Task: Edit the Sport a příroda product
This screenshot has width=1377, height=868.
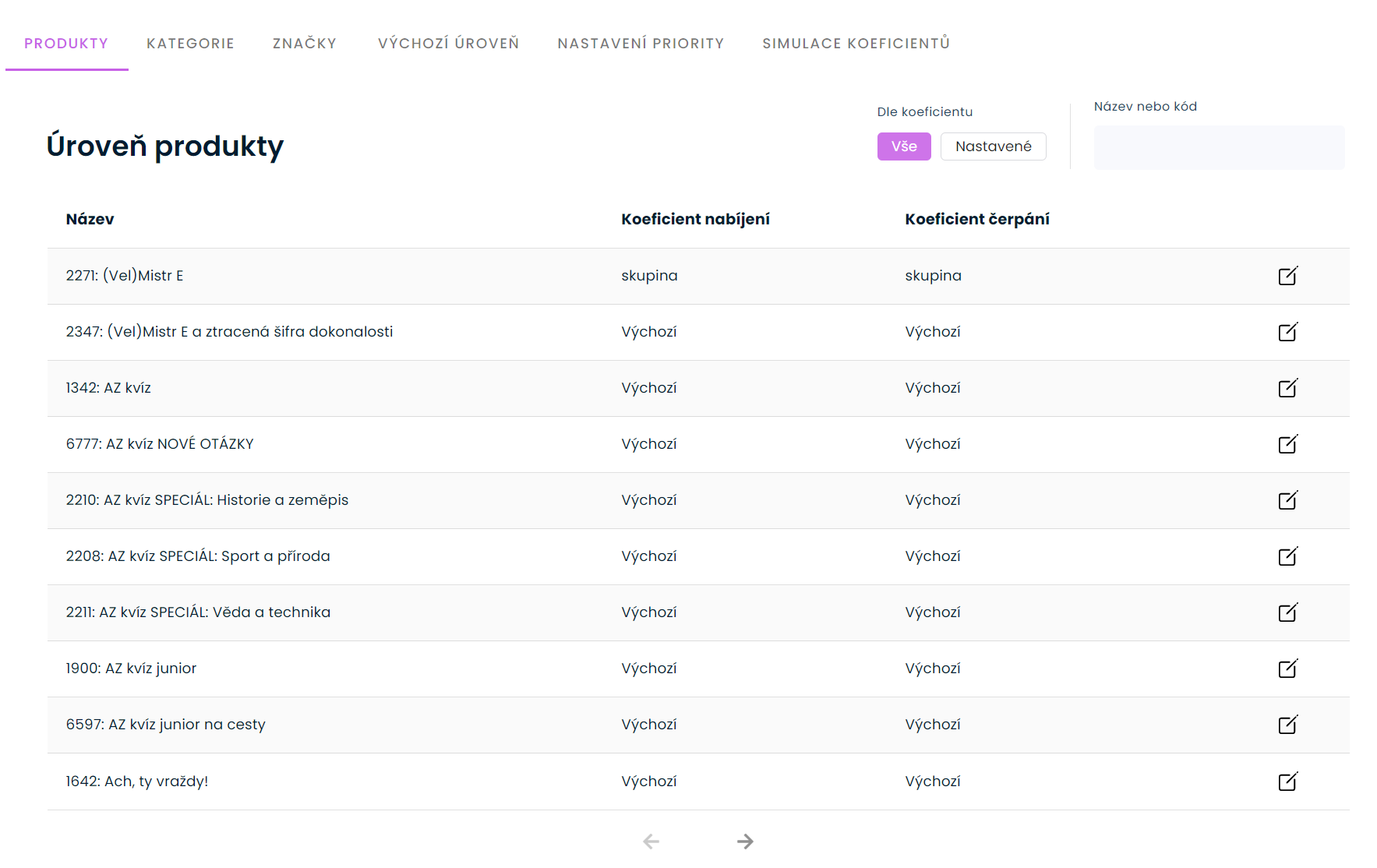Action: click(1287, 556)
